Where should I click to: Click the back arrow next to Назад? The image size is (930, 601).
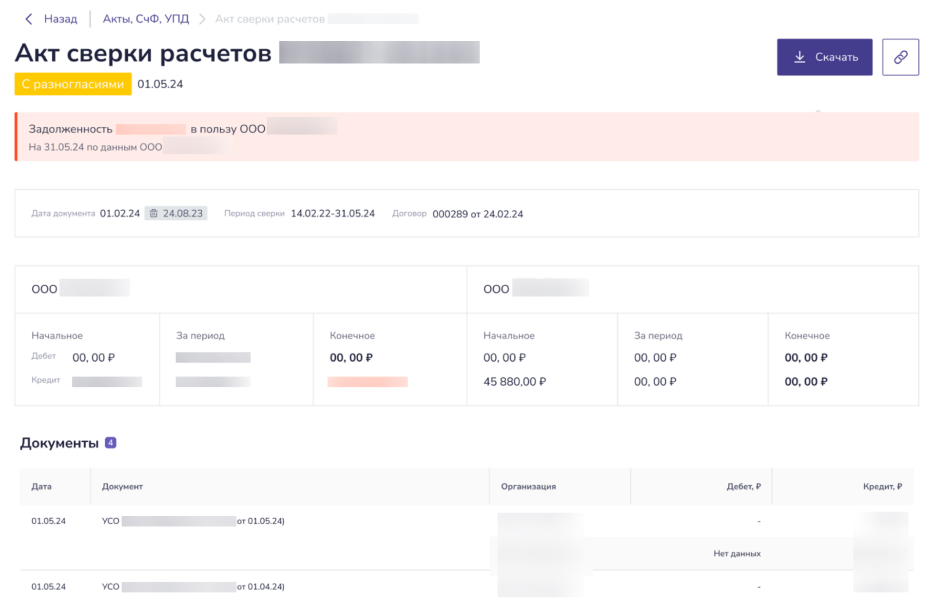(28, 19)
